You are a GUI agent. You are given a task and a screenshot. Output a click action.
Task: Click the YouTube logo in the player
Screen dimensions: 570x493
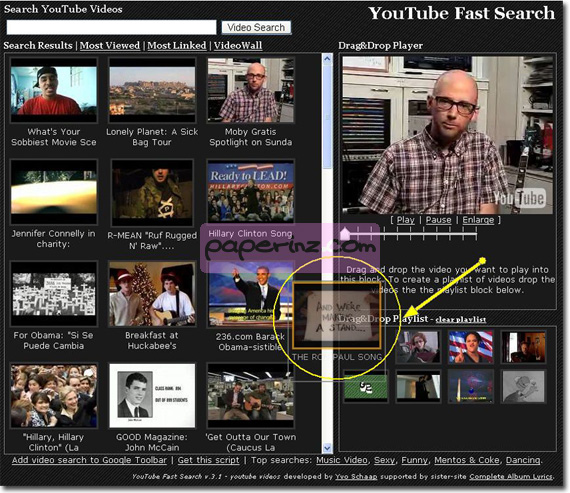(519, 198)
